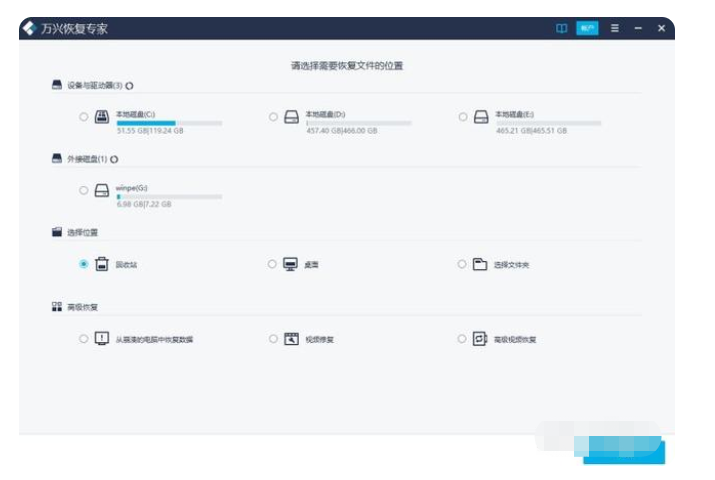Image resolution: width=715 pixels, height=480 pixels.
Task: Refresh the external disks list
Action: click(x=114, y=159)
